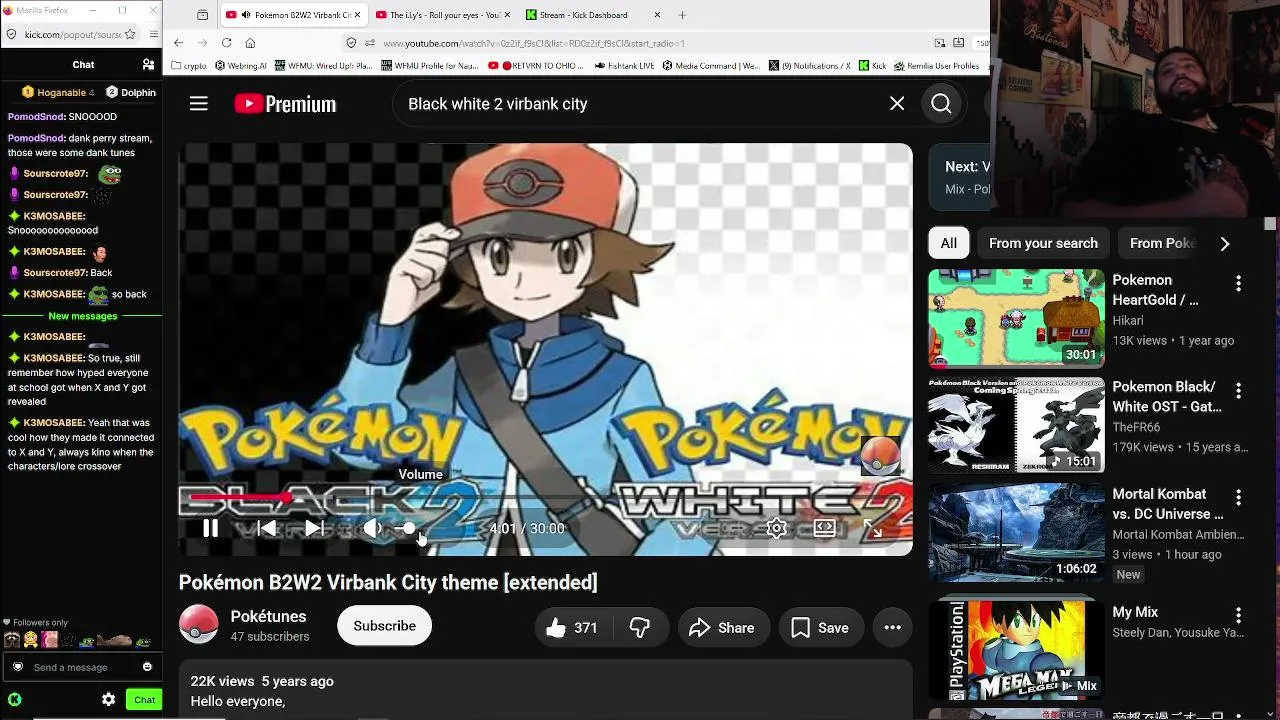Toggle theater mode in video player
Viewport: 1280px width, 720px height.
(824, 528)
